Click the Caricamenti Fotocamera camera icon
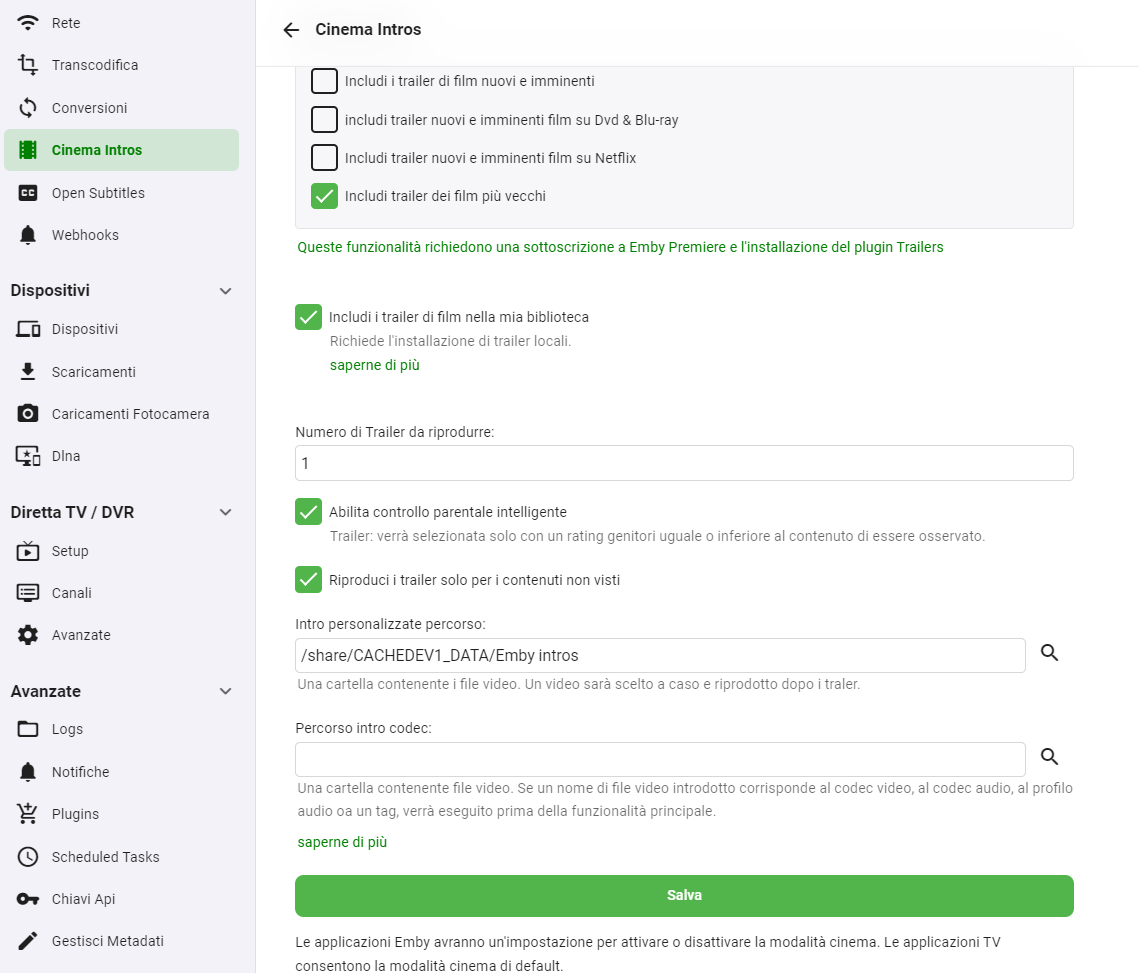Screen dimensions: 1139x973 click(x=28, y=414)
